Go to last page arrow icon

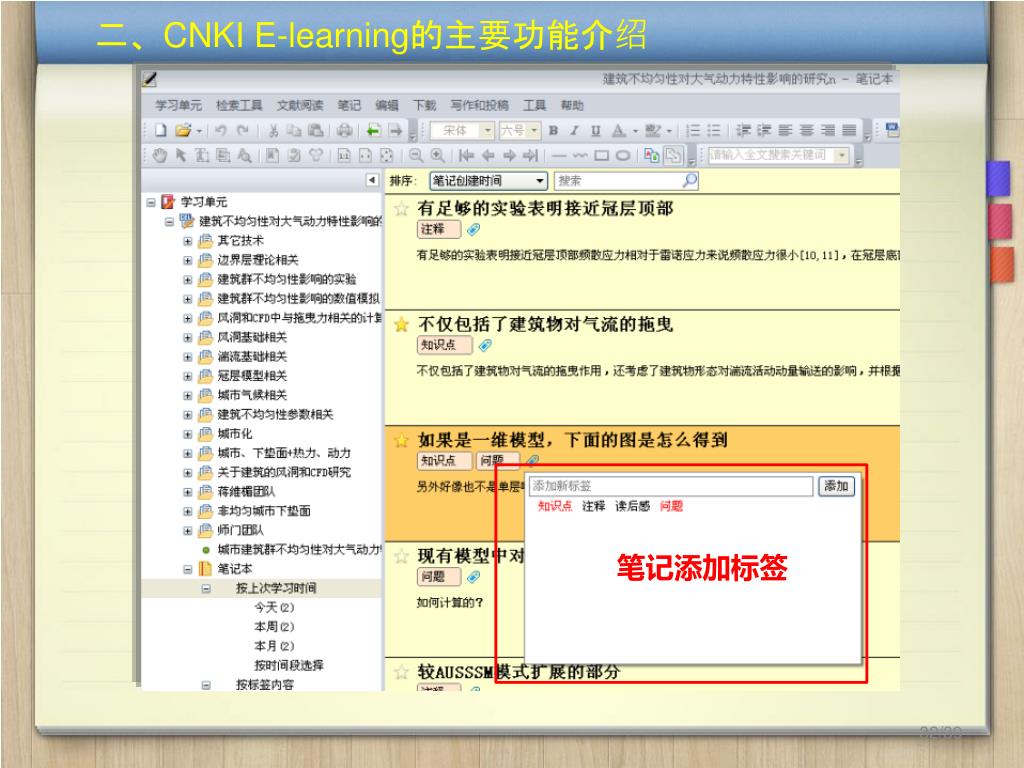pos(530,155)
